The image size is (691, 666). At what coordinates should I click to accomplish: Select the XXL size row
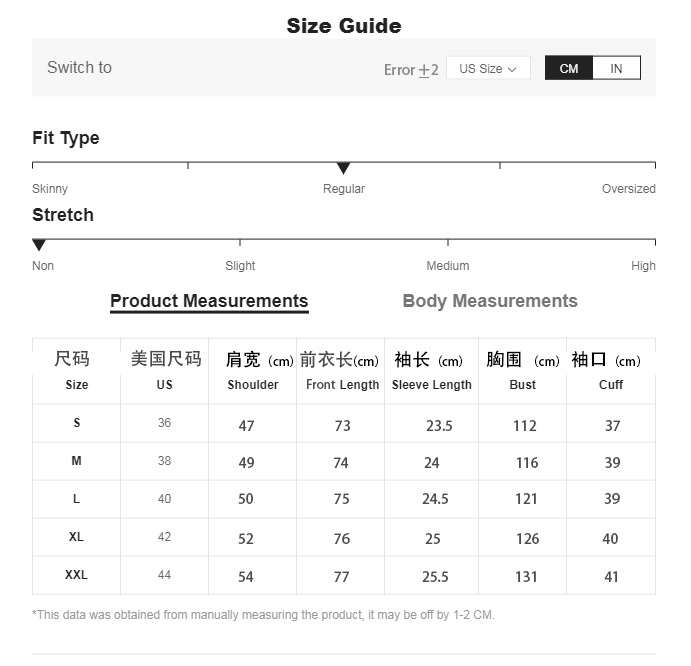[77, 575]
